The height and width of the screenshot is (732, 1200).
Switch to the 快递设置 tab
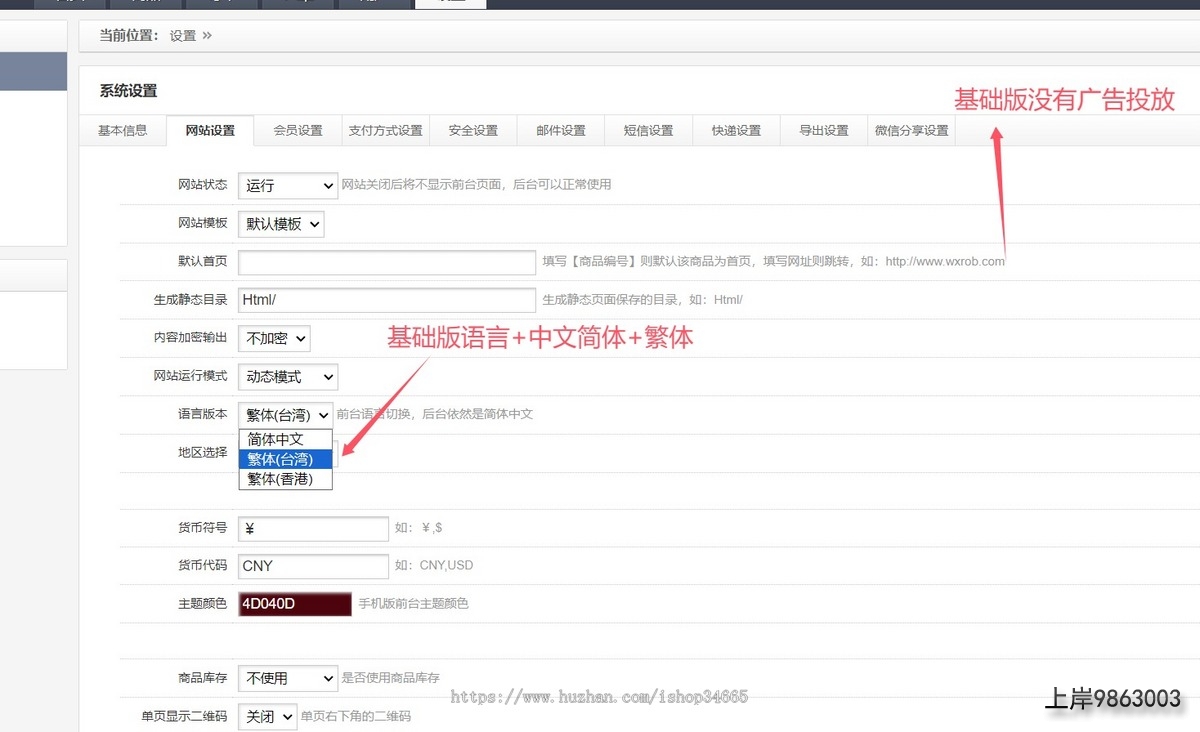coord(736,131)
